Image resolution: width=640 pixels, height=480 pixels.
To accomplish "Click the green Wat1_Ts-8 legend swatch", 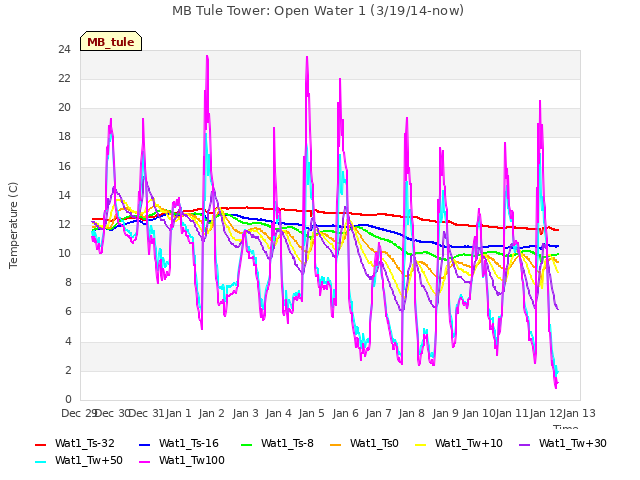I will [247, 444].
